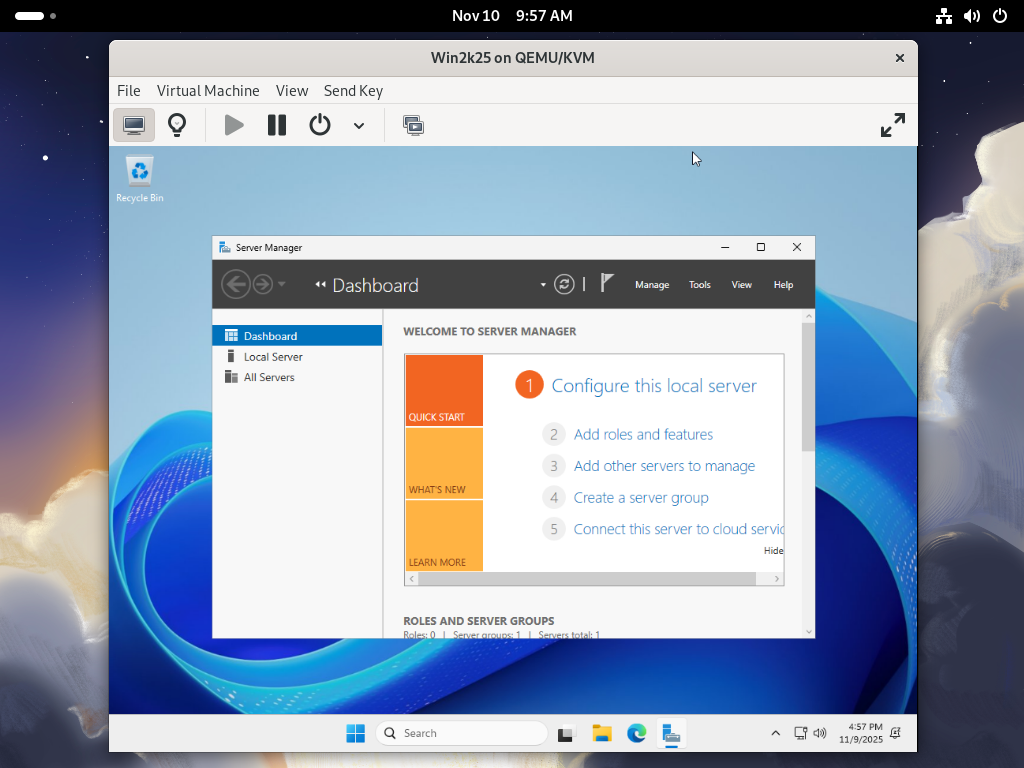The width and height of the screenshot is (1024, 768).
Task: Open the Tools menu in Server Manager
Action: (x=699, y=285)
